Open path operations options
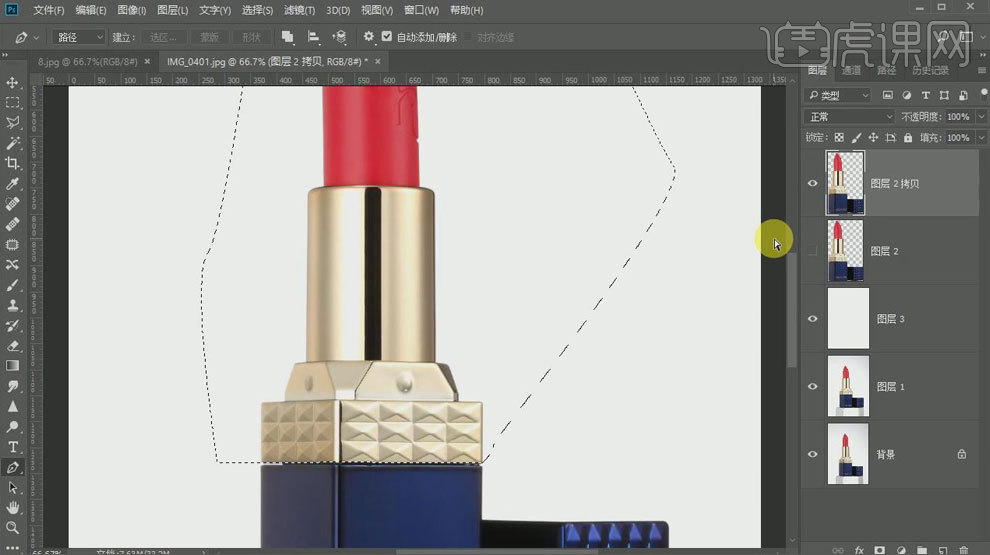990x555 pixels. point(287,37)
